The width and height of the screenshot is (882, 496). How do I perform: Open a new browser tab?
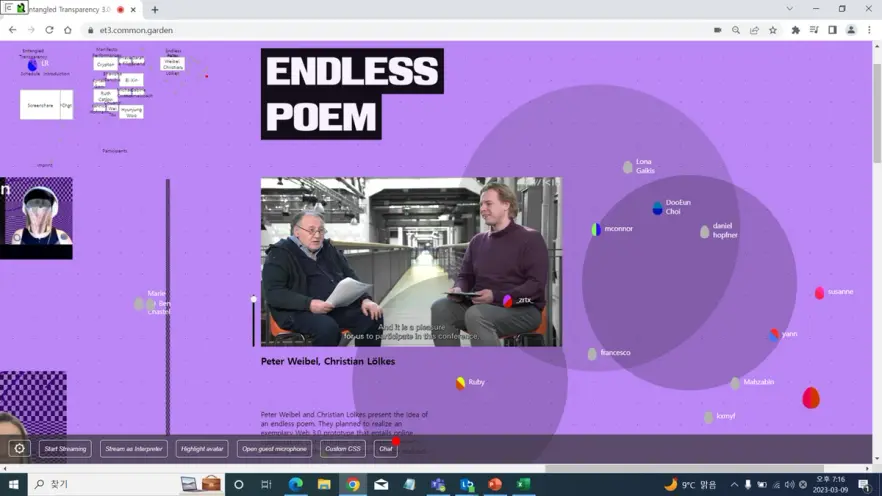(x=155, y=10)
